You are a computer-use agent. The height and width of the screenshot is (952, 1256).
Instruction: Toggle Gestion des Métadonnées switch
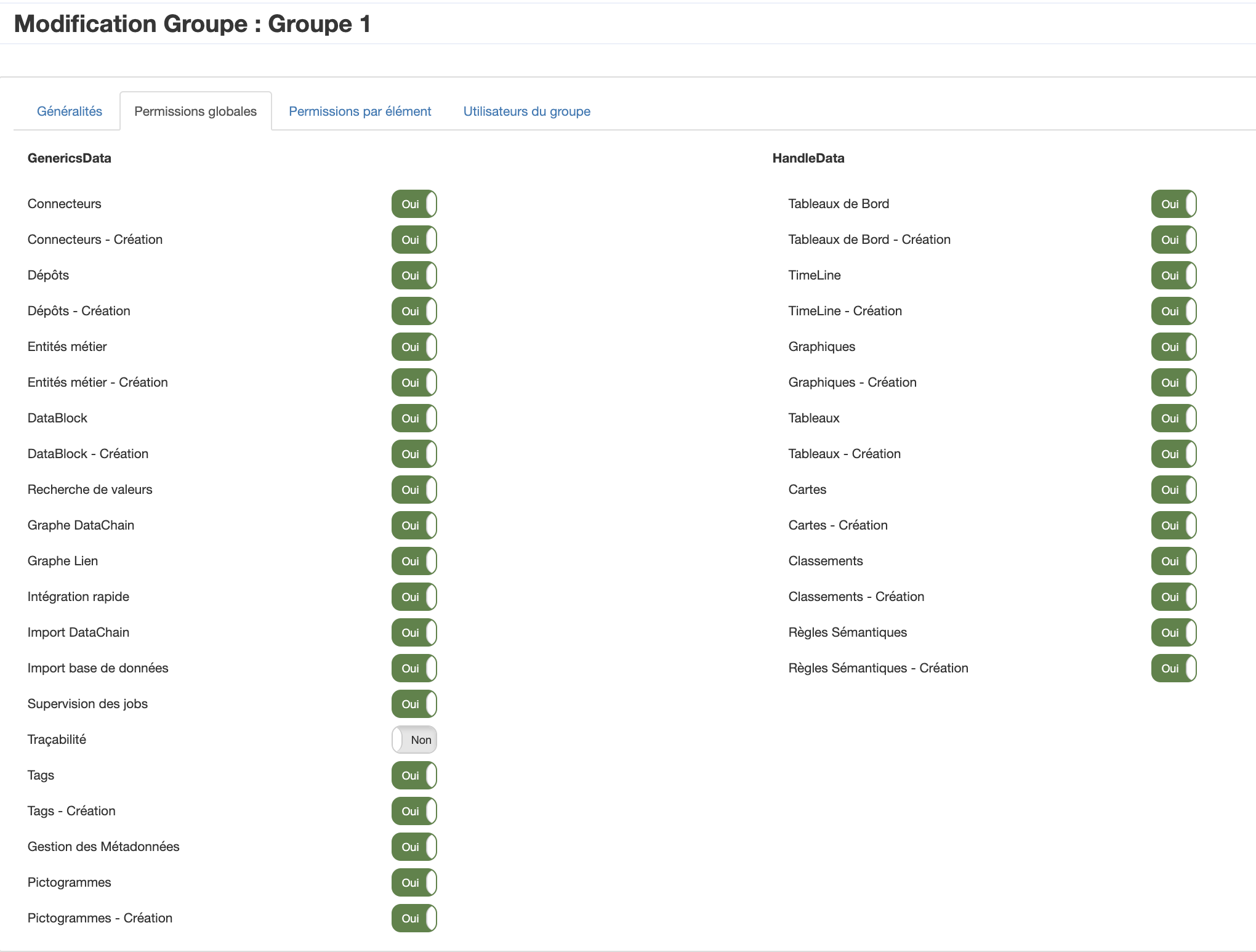tap(414, 847)
